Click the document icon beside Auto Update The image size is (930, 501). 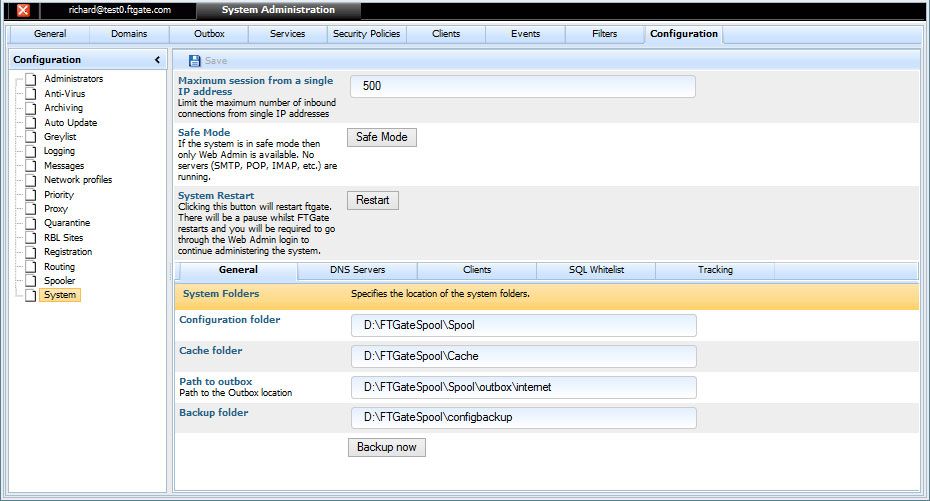coord(31,123)
